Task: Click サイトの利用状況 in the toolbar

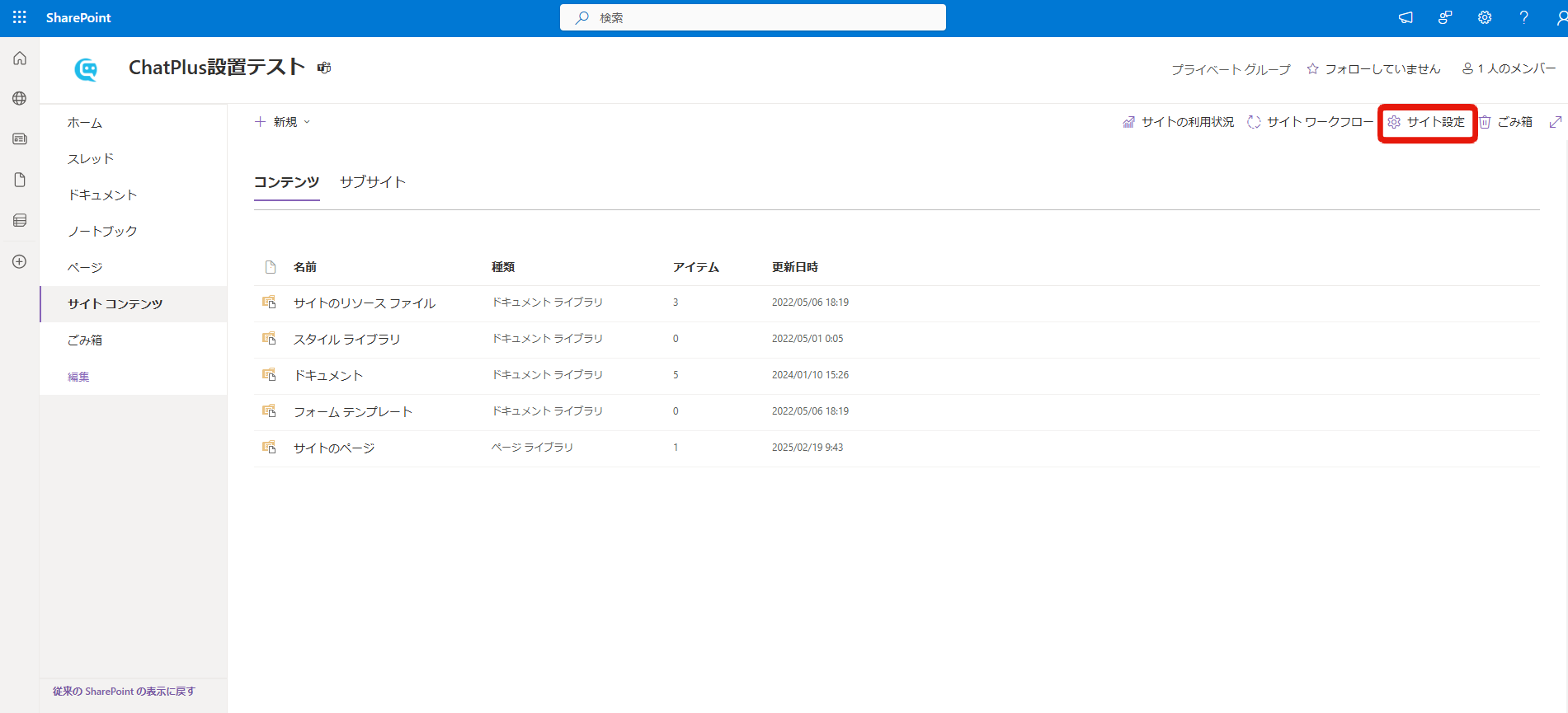Action: click(1178, 122)
